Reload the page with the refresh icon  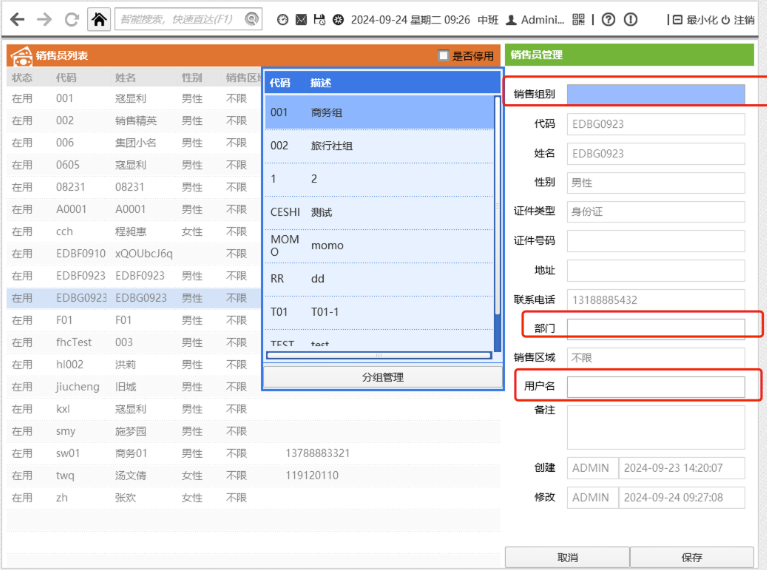click(72, 20)
